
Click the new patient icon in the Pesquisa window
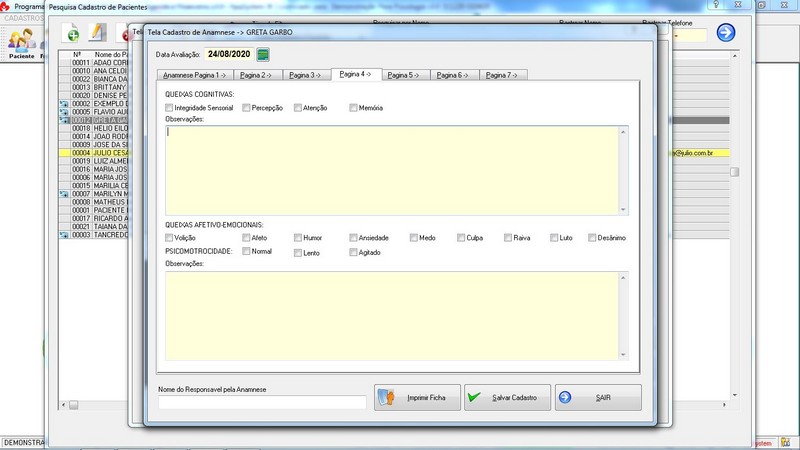click(71, 33)
